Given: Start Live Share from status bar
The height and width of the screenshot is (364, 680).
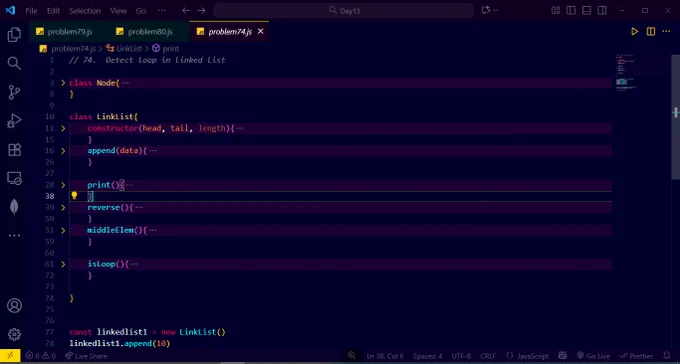Looking at the screenshot, I should tap(86, 356).
